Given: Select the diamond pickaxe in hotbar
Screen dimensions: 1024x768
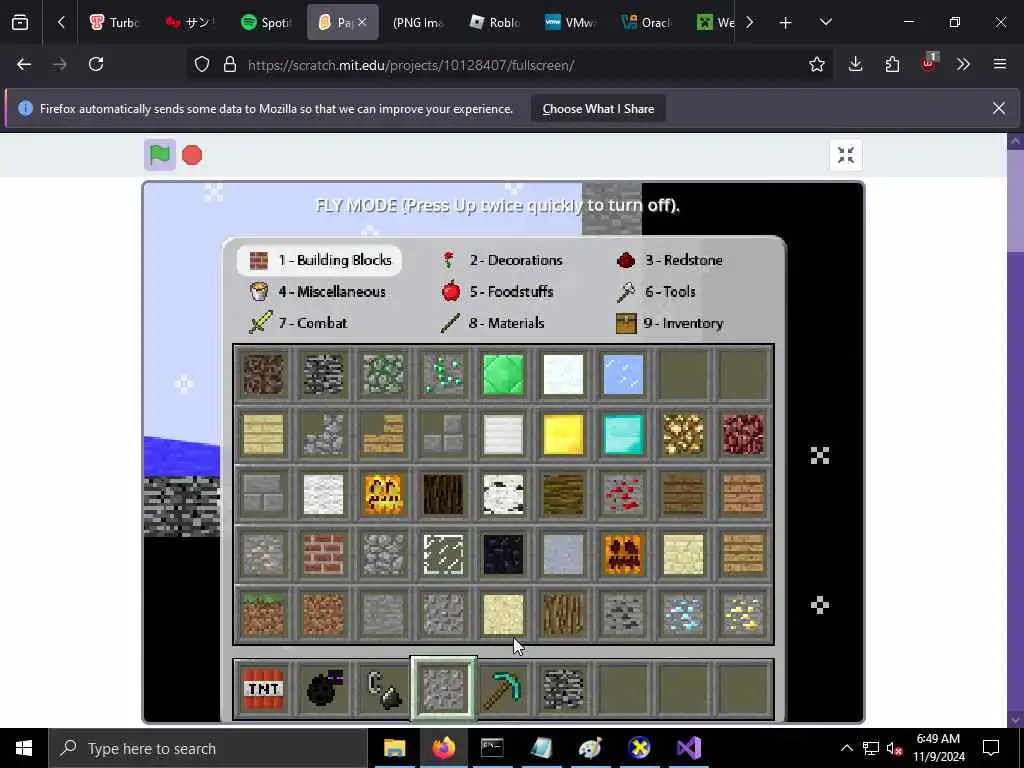Looking at the screenshot, I should coord(504,689).
